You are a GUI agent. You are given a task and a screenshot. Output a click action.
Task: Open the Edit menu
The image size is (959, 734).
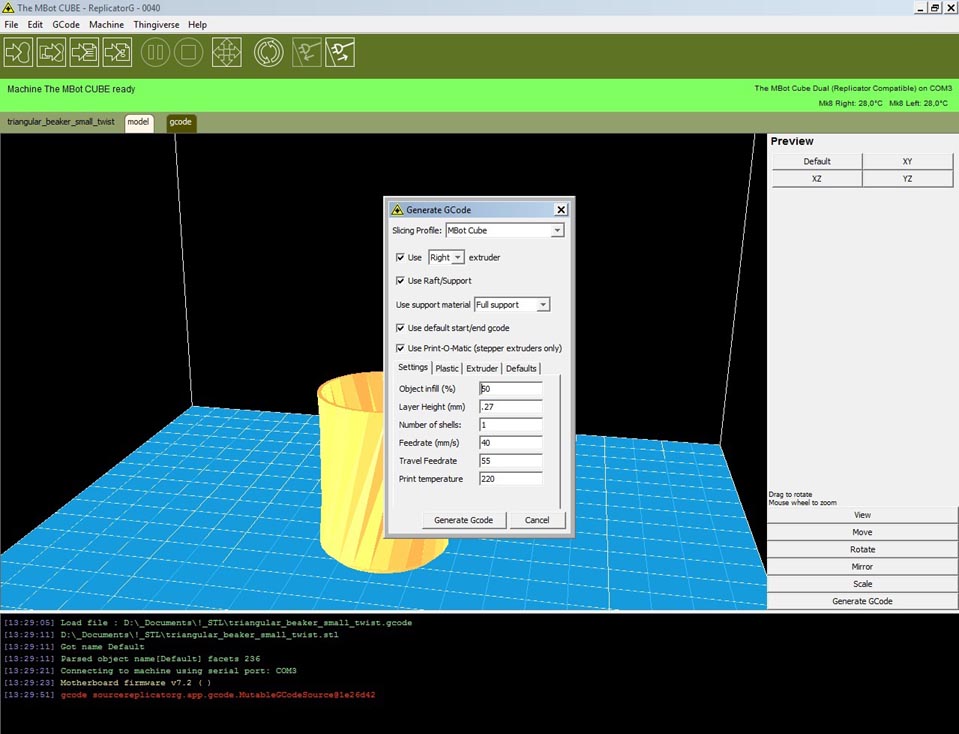(35, 24)
